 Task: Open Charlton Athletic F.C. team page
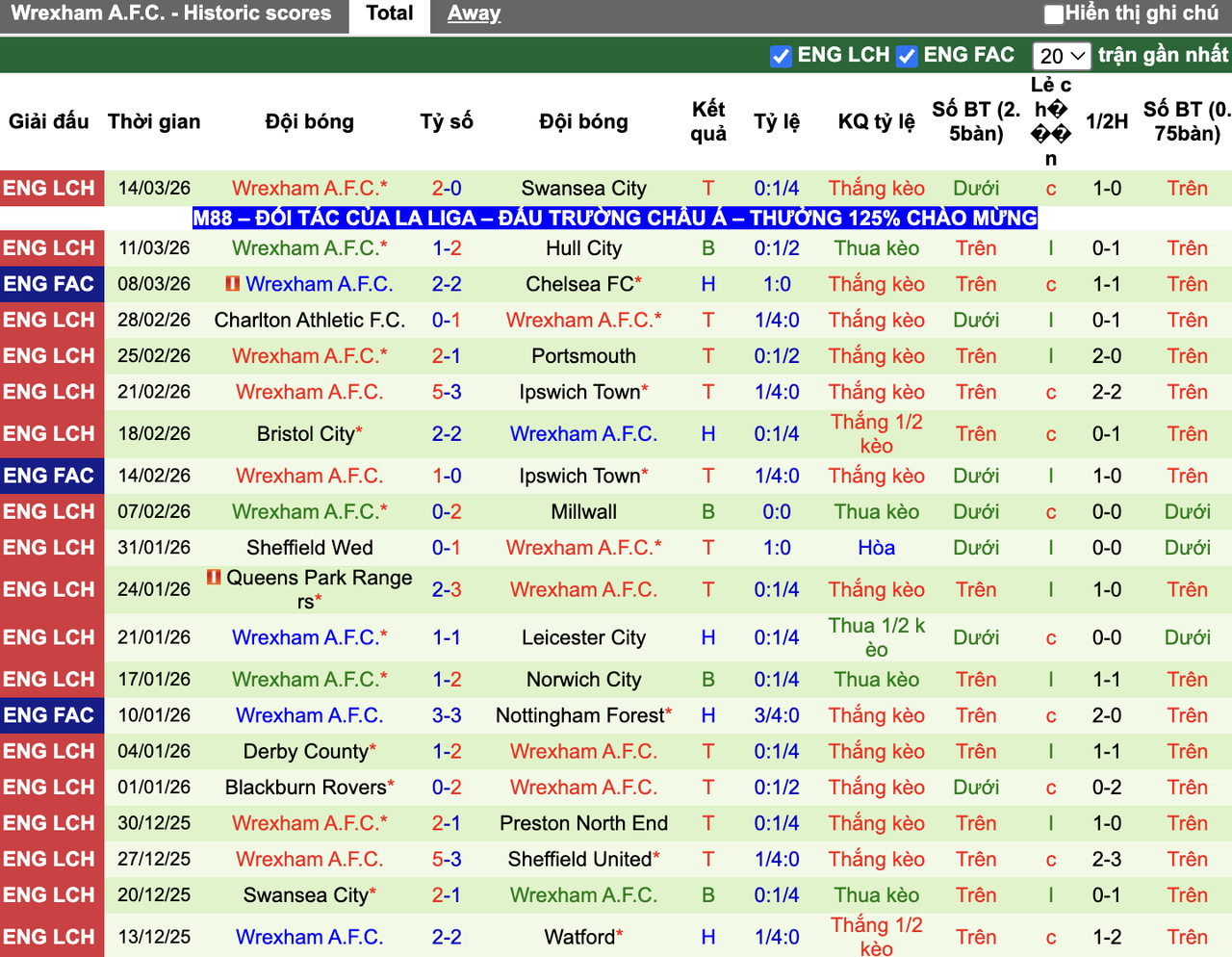tap(310, 320)
